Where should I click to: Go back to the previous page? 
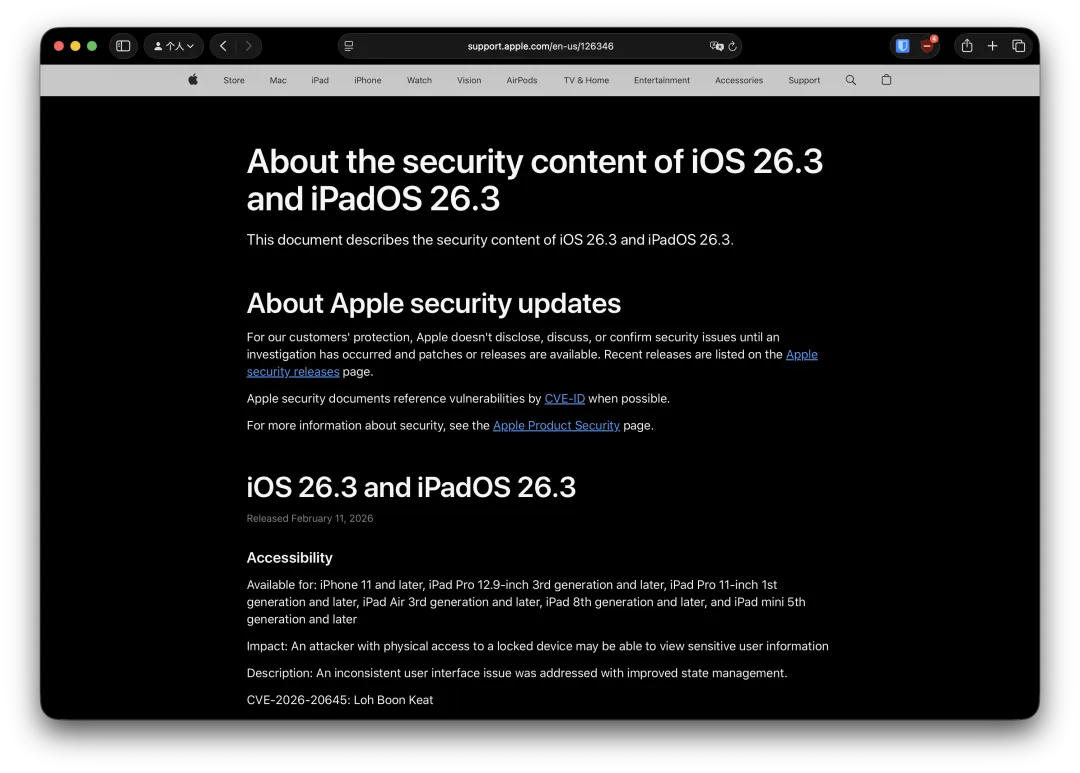[223, 46]
